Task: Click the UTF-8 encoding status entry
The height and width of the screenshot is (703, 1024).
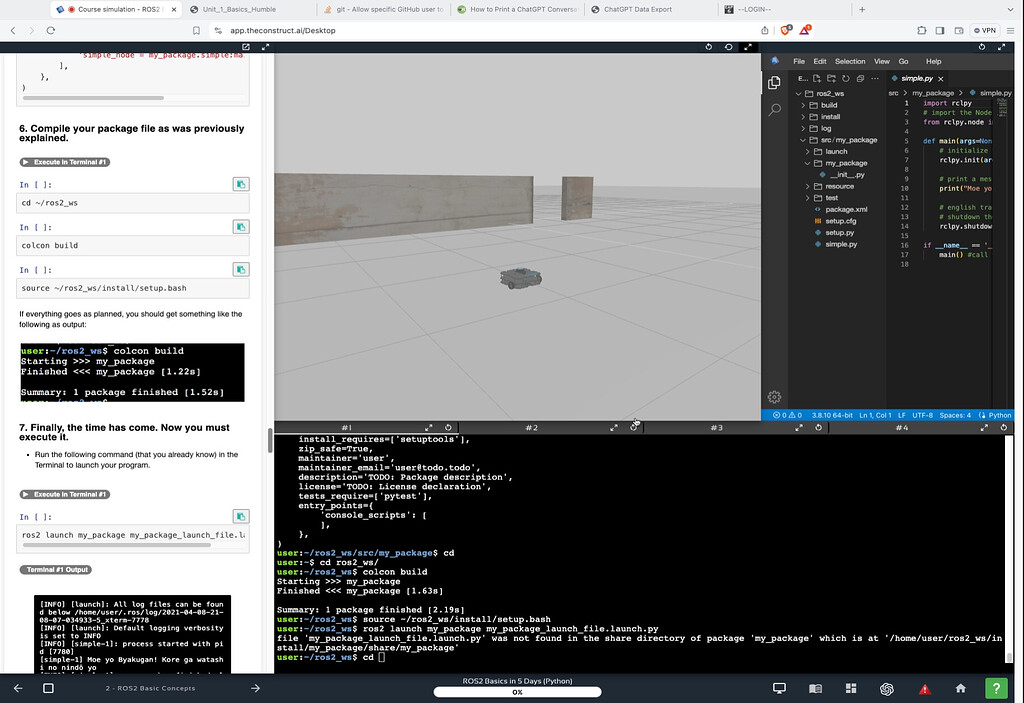Action: pos(922,415)
